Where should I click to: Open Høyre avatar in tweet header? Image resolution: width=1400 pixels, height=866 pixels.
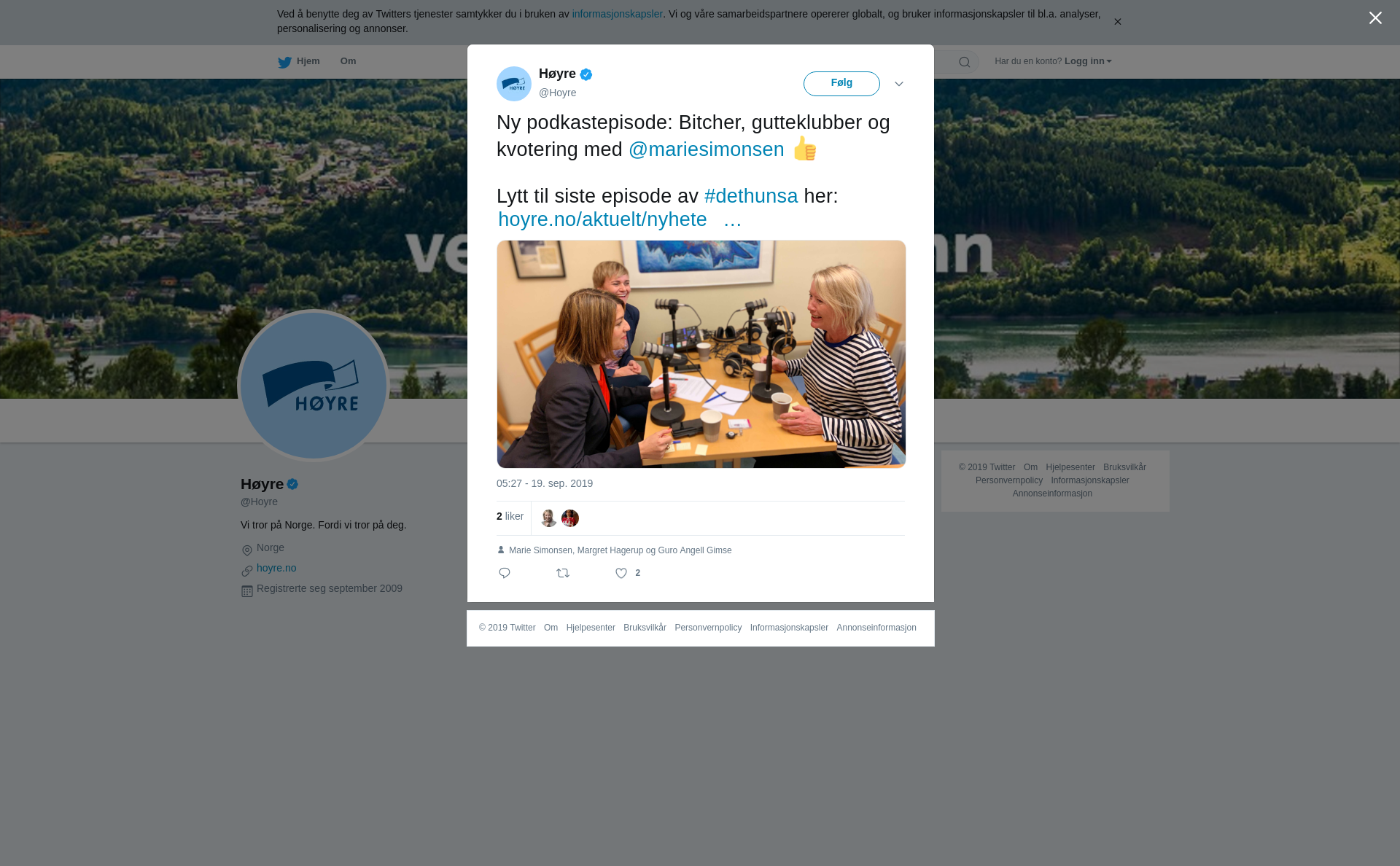pyautogui.click(x=514, y=84)
